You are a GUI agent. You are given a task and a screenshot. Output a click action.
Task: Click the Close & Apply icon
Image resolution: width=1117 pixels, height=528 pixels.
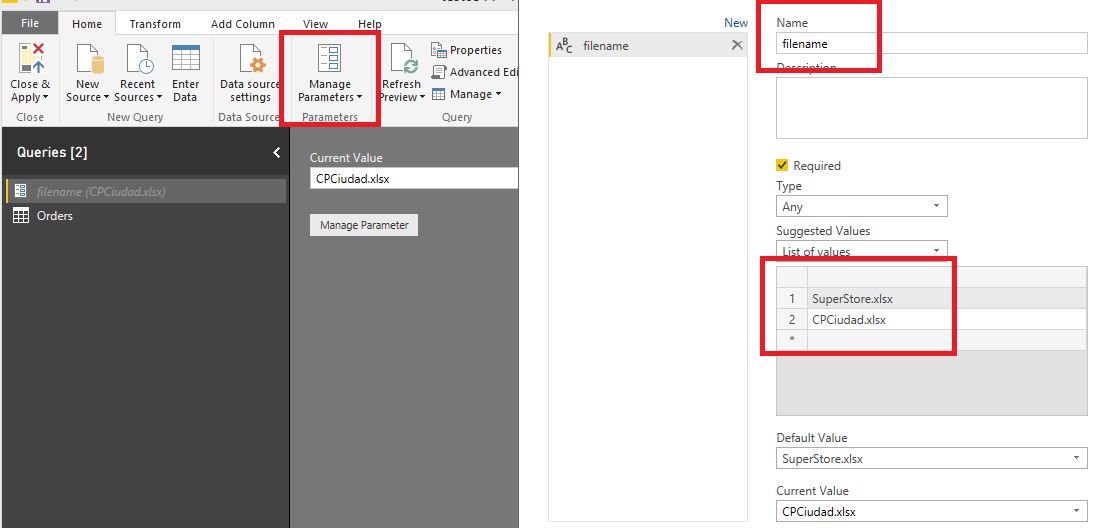click(x=30, y=58)
